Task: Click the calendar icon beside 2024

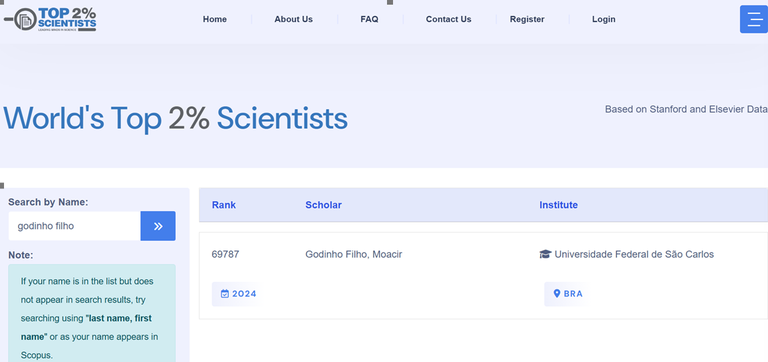Action: 225,294
